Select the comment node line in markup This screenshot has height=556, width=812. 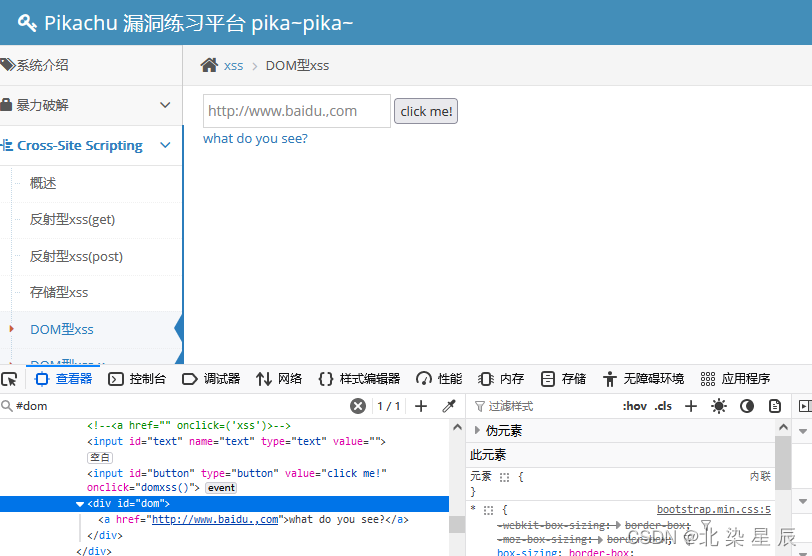pos(189,426)
